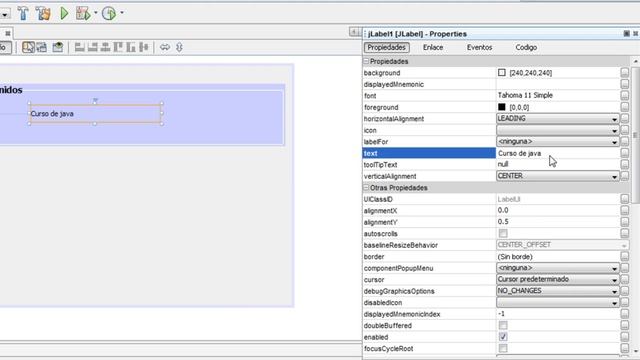Click the Clean and Build icon

pos(42,13)
